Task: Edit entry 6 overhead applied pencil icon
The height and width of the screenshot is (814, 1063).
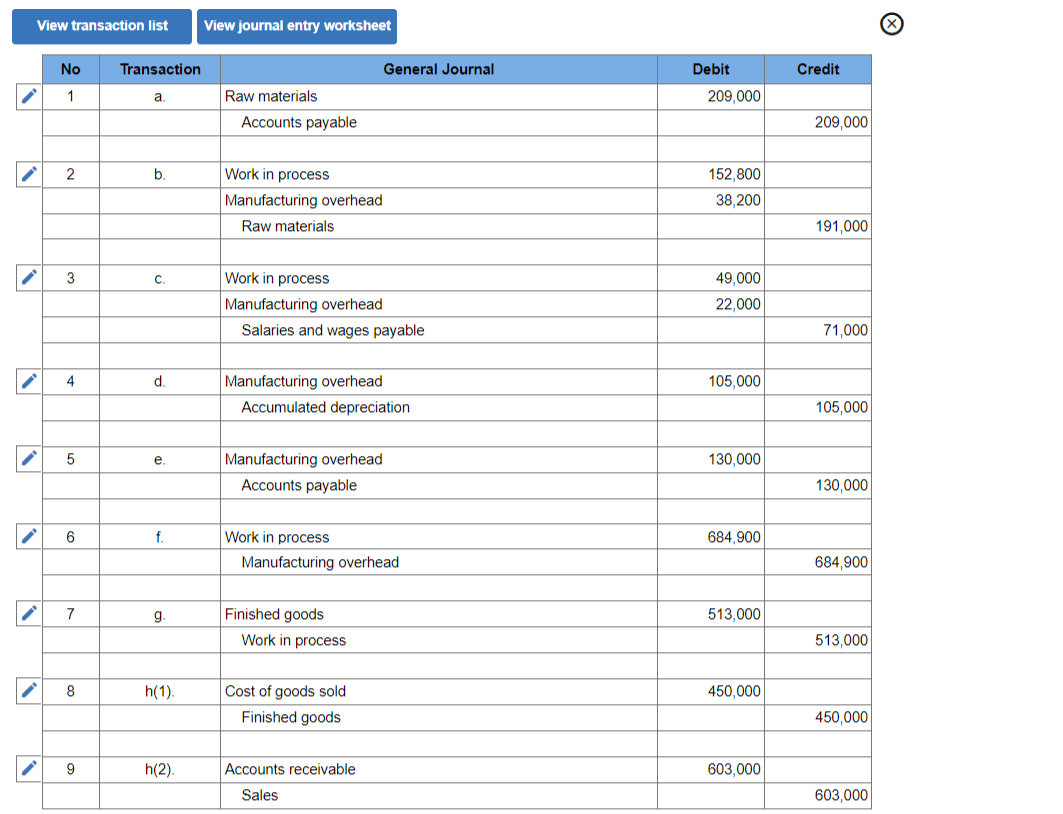Action: (x=28, y=537)
